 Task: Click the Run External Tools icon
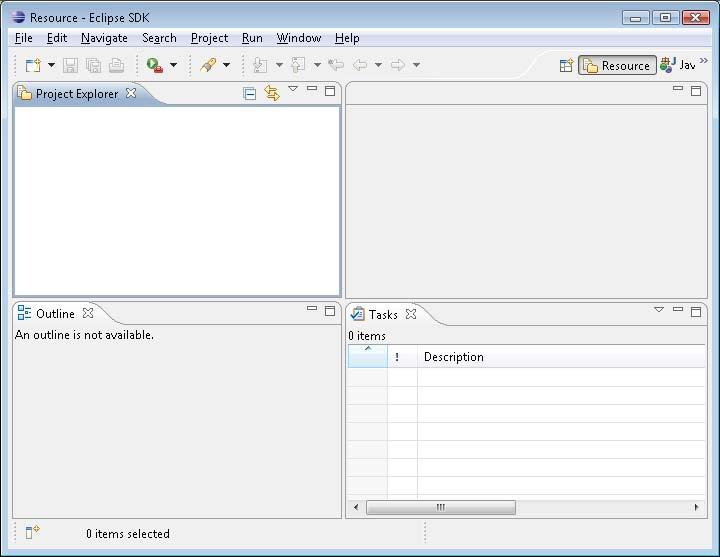(x=155, y=65)
